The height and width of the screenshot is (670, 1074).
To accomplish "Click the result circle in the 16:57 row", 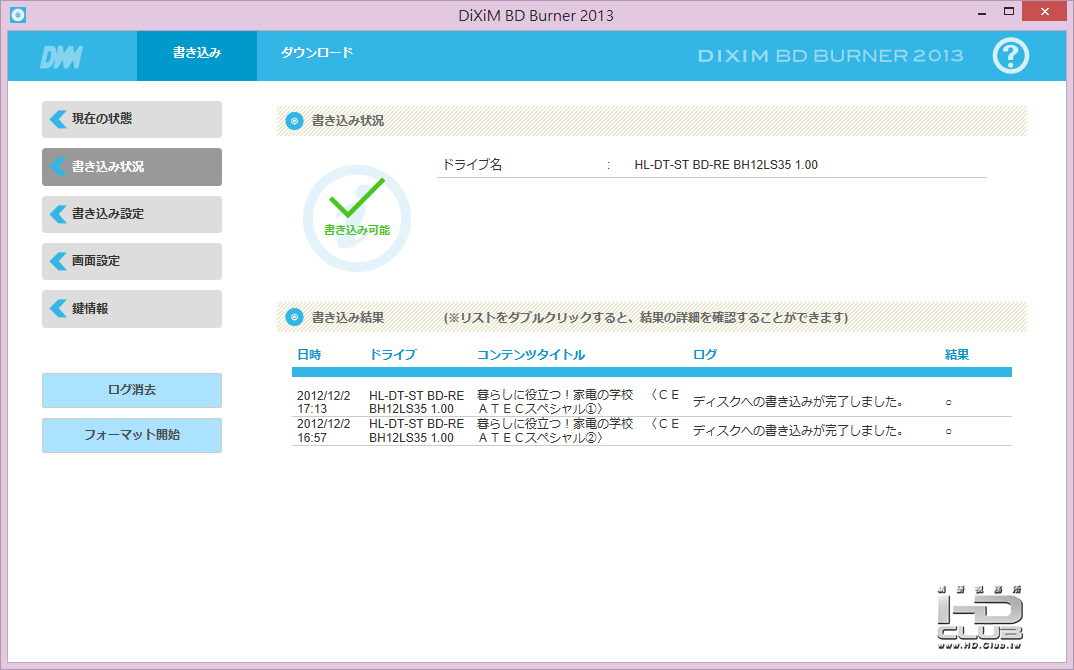I will point(949,432).
